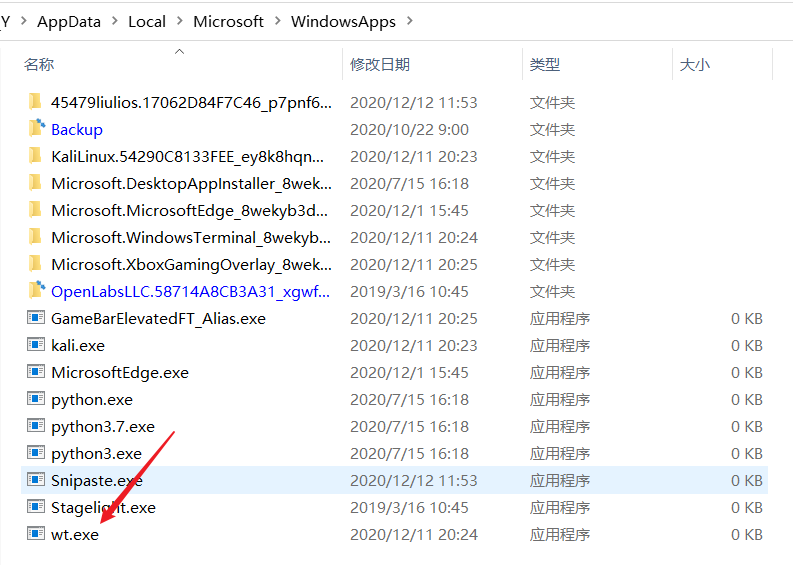Expand the chevron after WindowsApps

409,21
